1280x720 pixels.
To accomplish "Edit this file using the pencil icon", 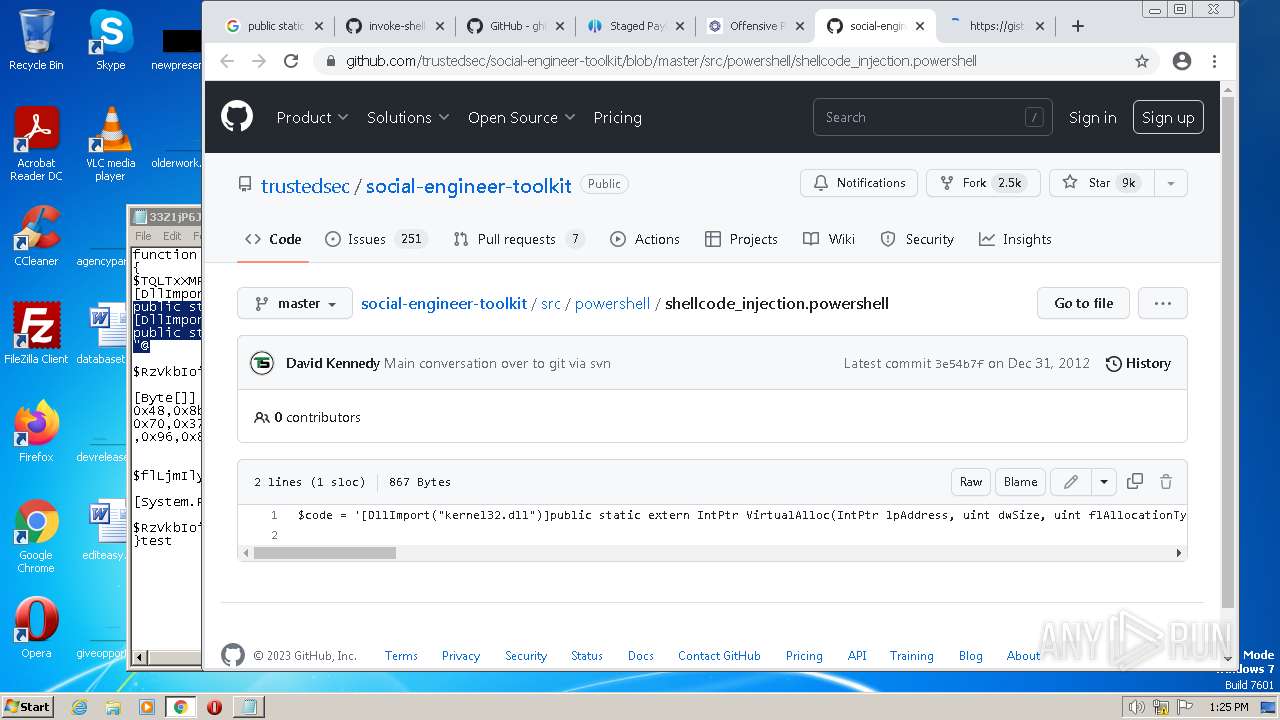I will click(1070, 481).
